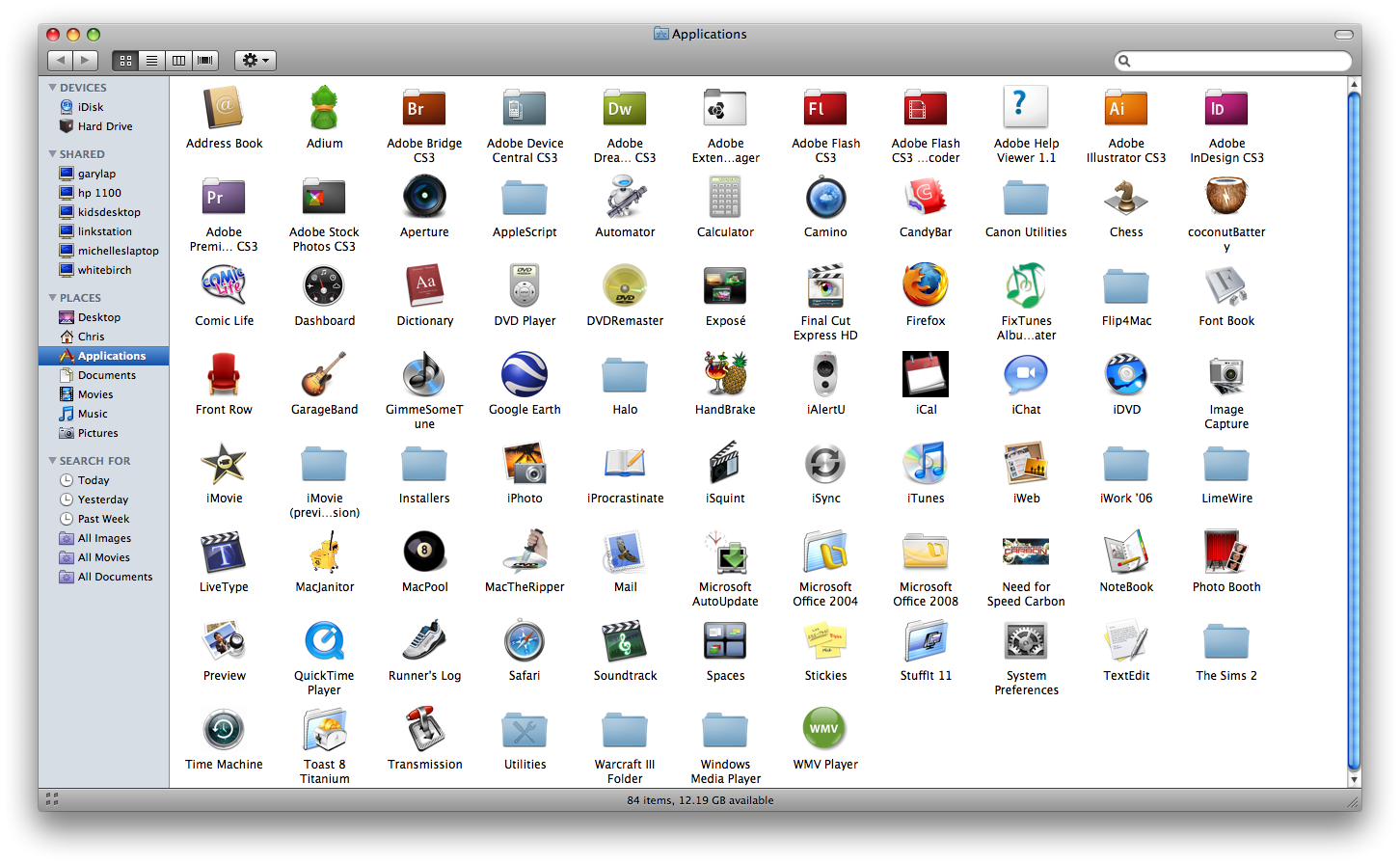
Task: Switch to column view mode
Action: point(178,61)
